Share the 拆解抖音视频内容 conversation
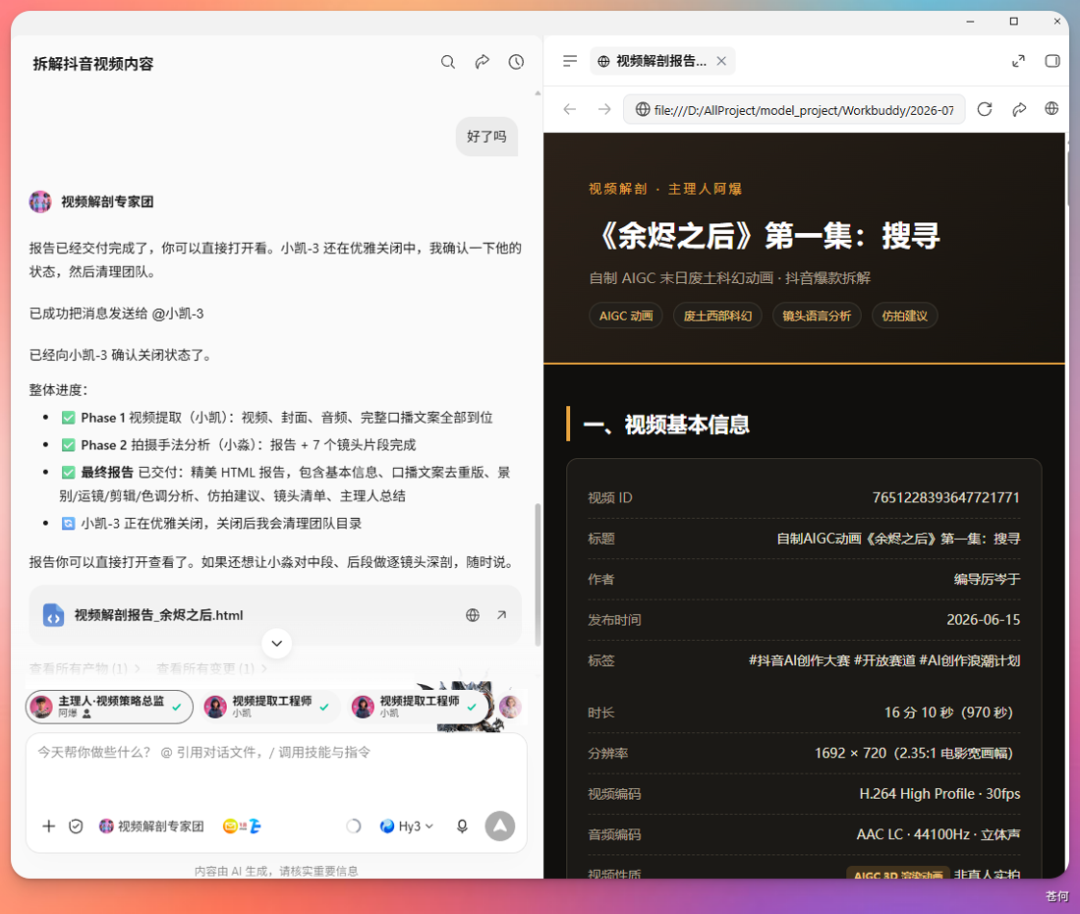The image size is (1080, 914). (482, 62)
